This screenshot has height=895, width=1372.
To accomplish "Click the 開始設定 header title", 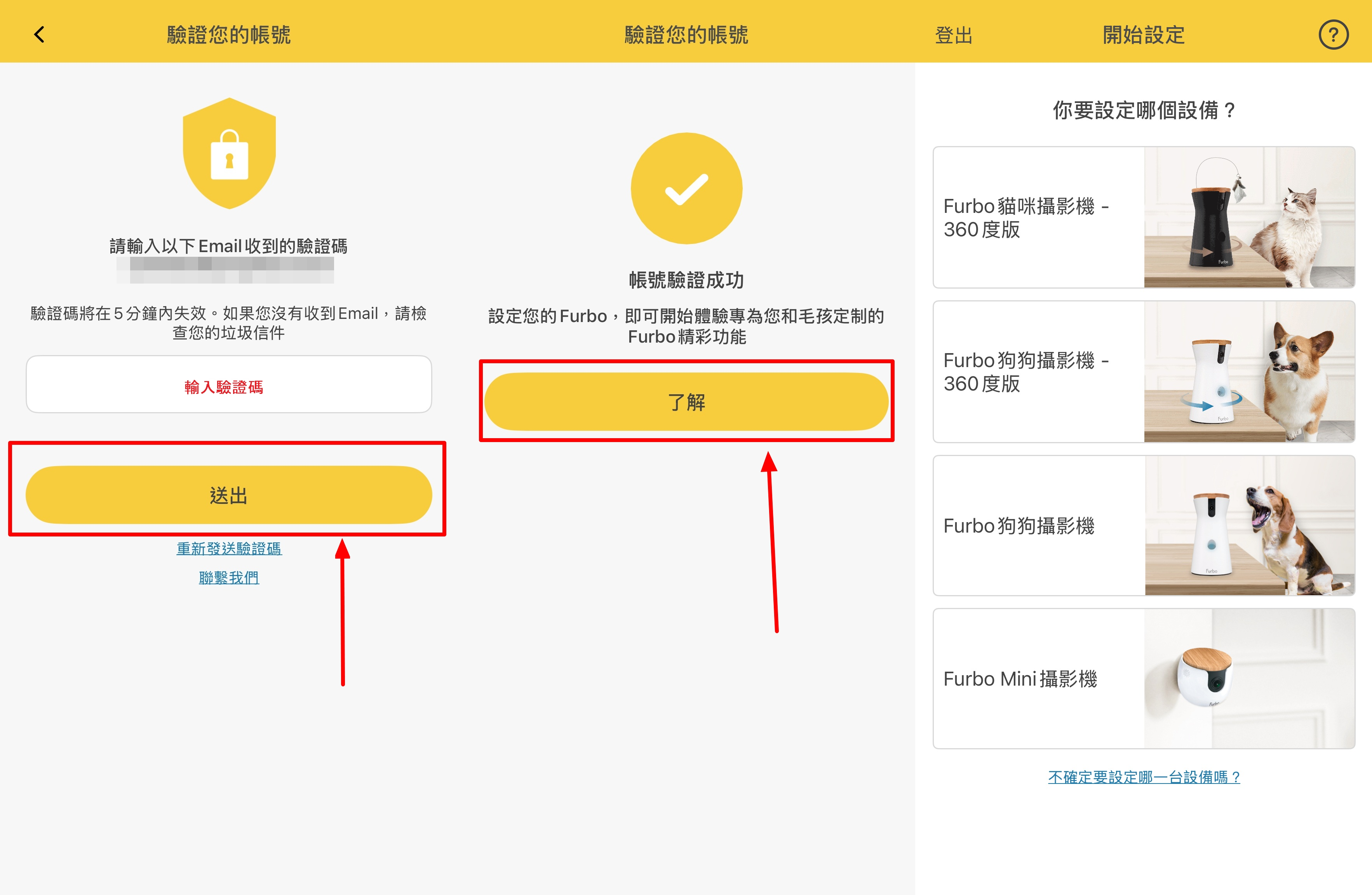I will pyautogui.click(x=1144, y=35).
